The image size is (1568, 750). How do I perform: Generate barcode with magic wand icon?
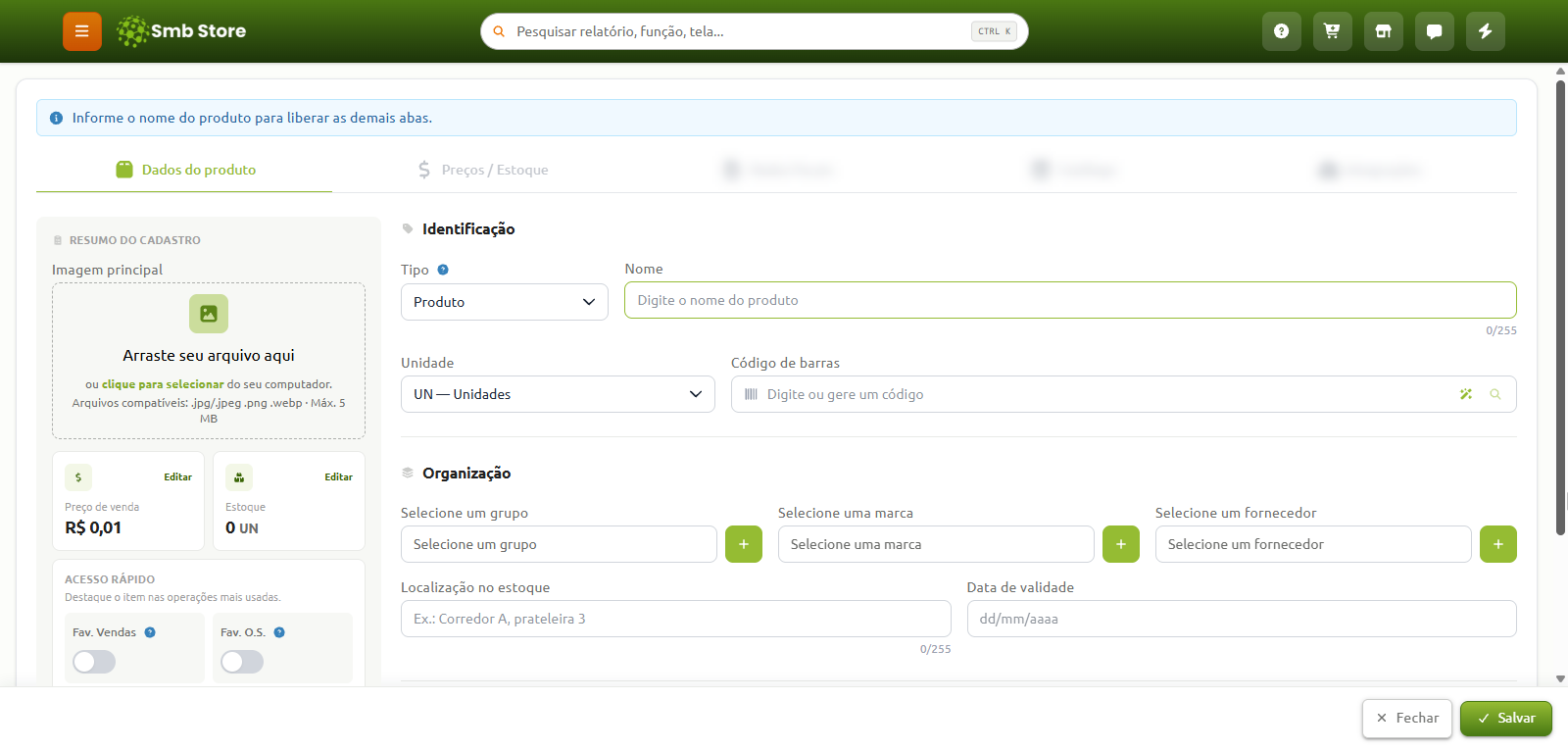pyautogui.click(x=1466, y=394)
